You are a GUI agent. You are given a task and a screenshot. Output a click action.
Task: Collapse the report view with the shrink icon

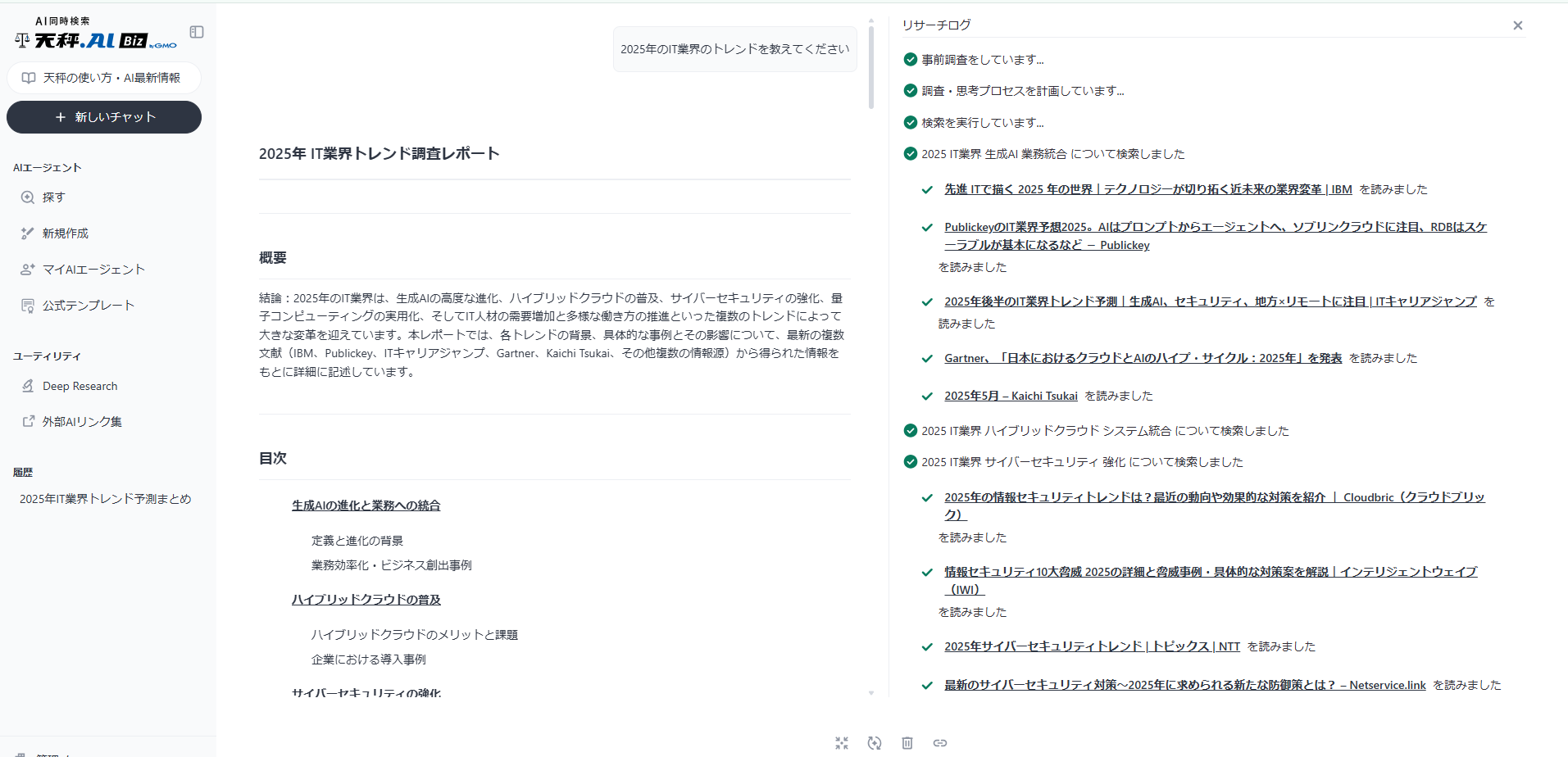coord(841,743)
